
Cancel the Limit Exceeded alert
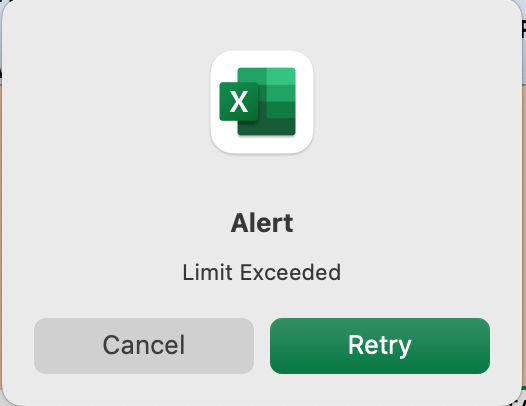[x=144, y=346]
